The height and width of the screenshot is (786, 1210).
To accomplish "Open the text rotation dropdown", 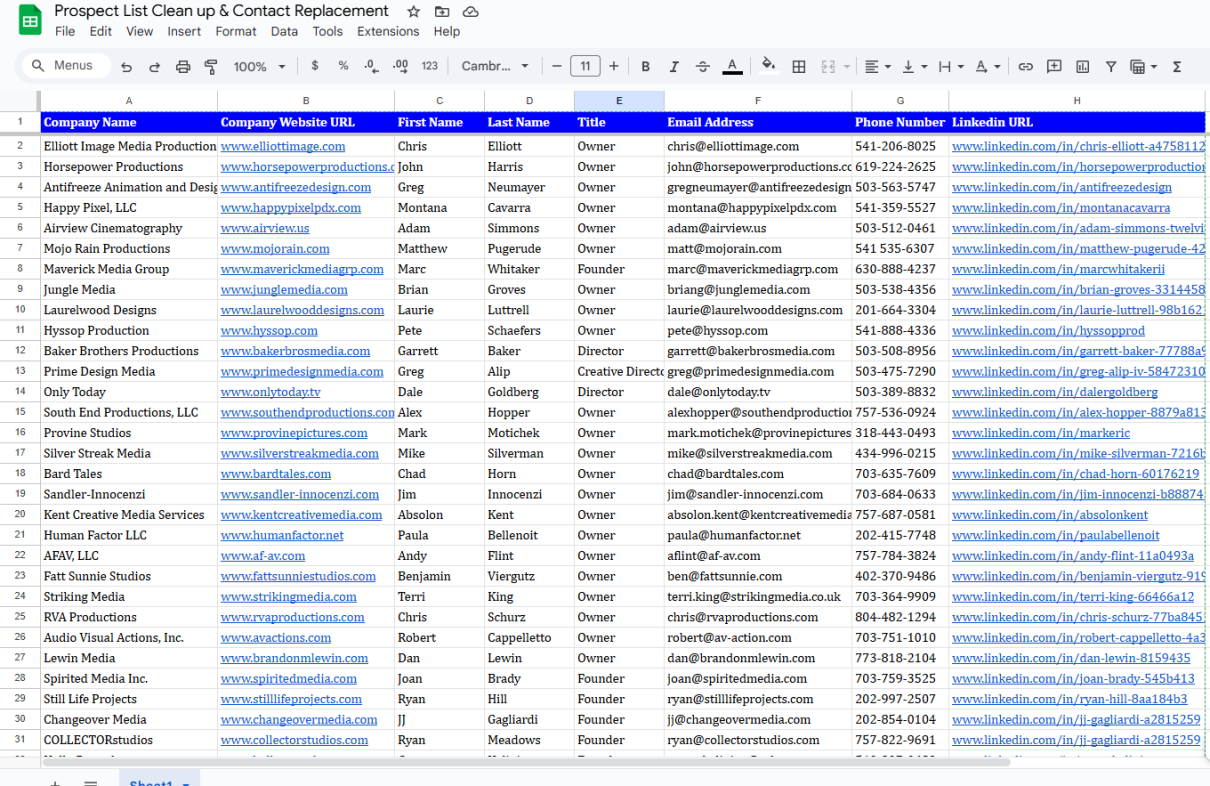I will (x=988, y=67).
